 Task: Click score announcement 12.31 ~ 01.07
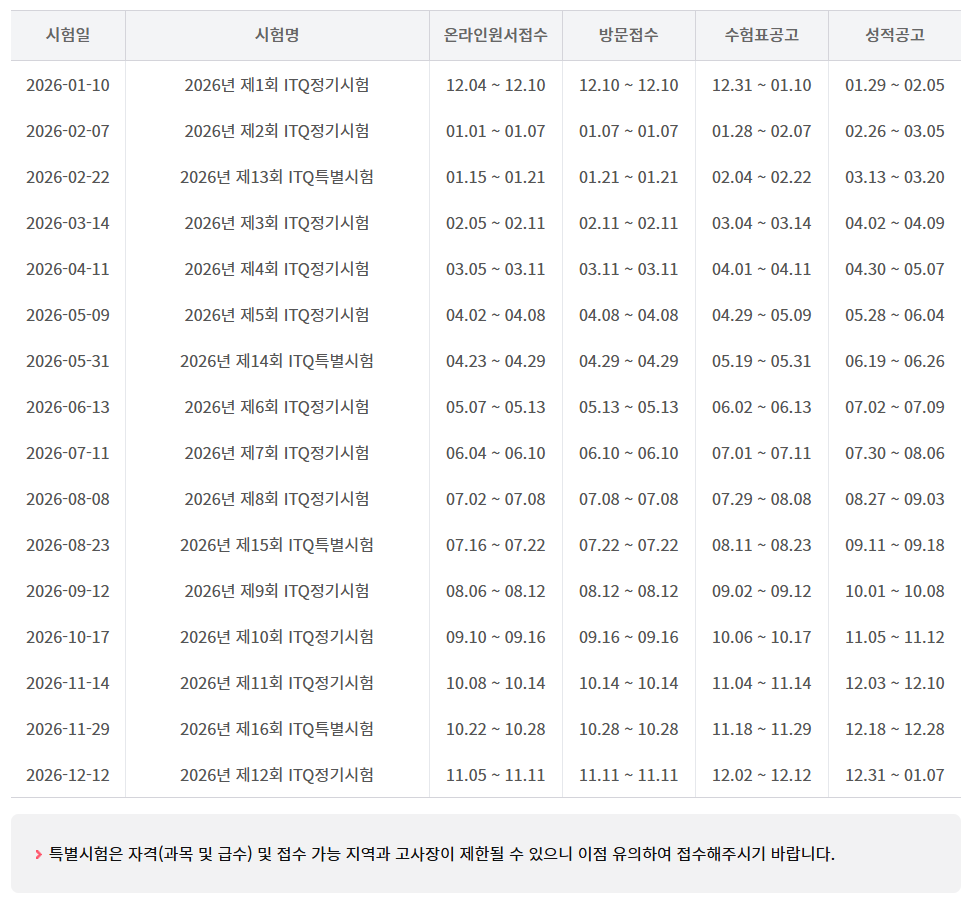895,775
